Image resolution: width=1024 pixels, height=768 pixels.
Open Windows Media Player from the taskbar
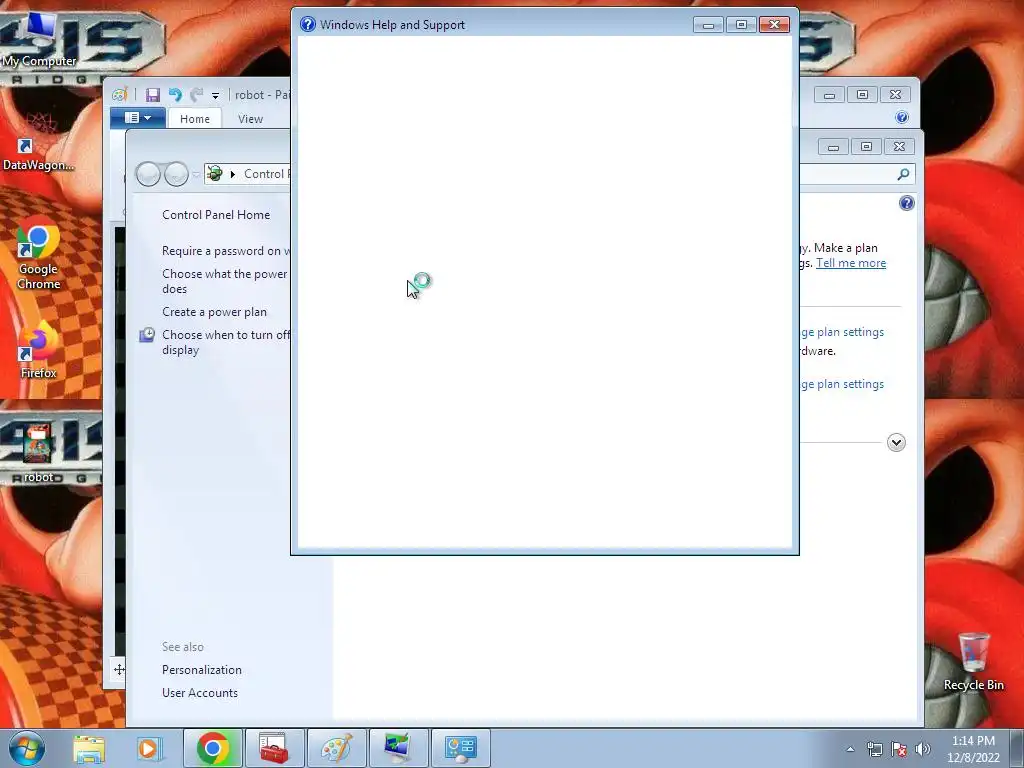[148, 748]
